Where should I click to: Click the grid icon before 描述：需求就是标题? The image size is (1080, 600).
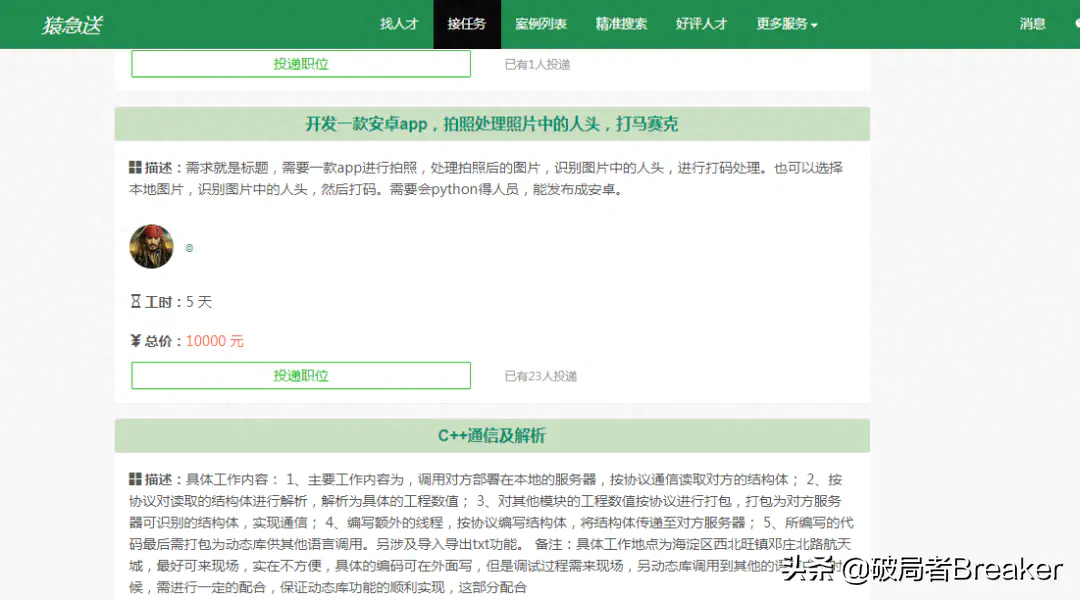tap(135, 167)
